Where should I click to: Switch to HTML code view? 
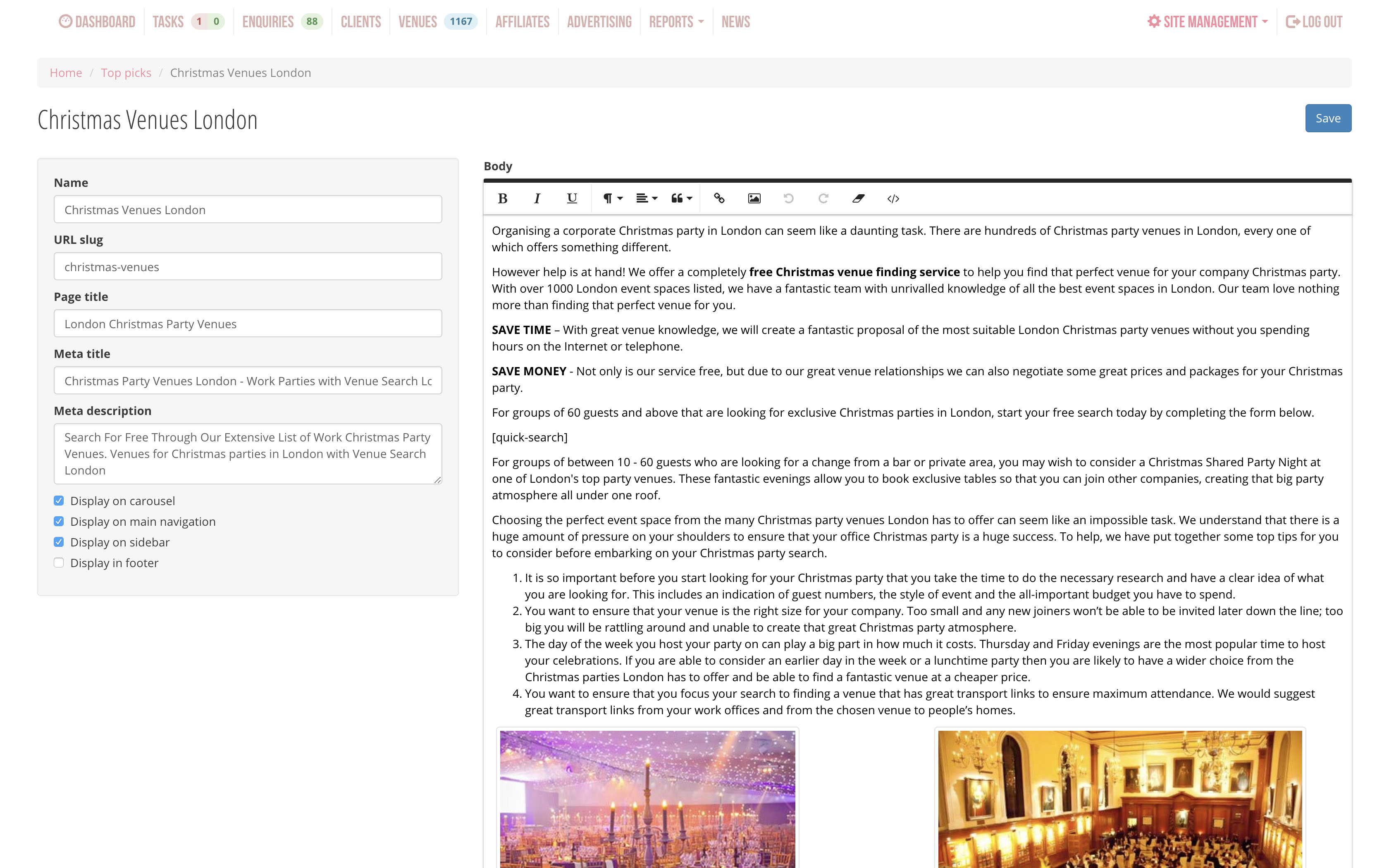(893, 199)
